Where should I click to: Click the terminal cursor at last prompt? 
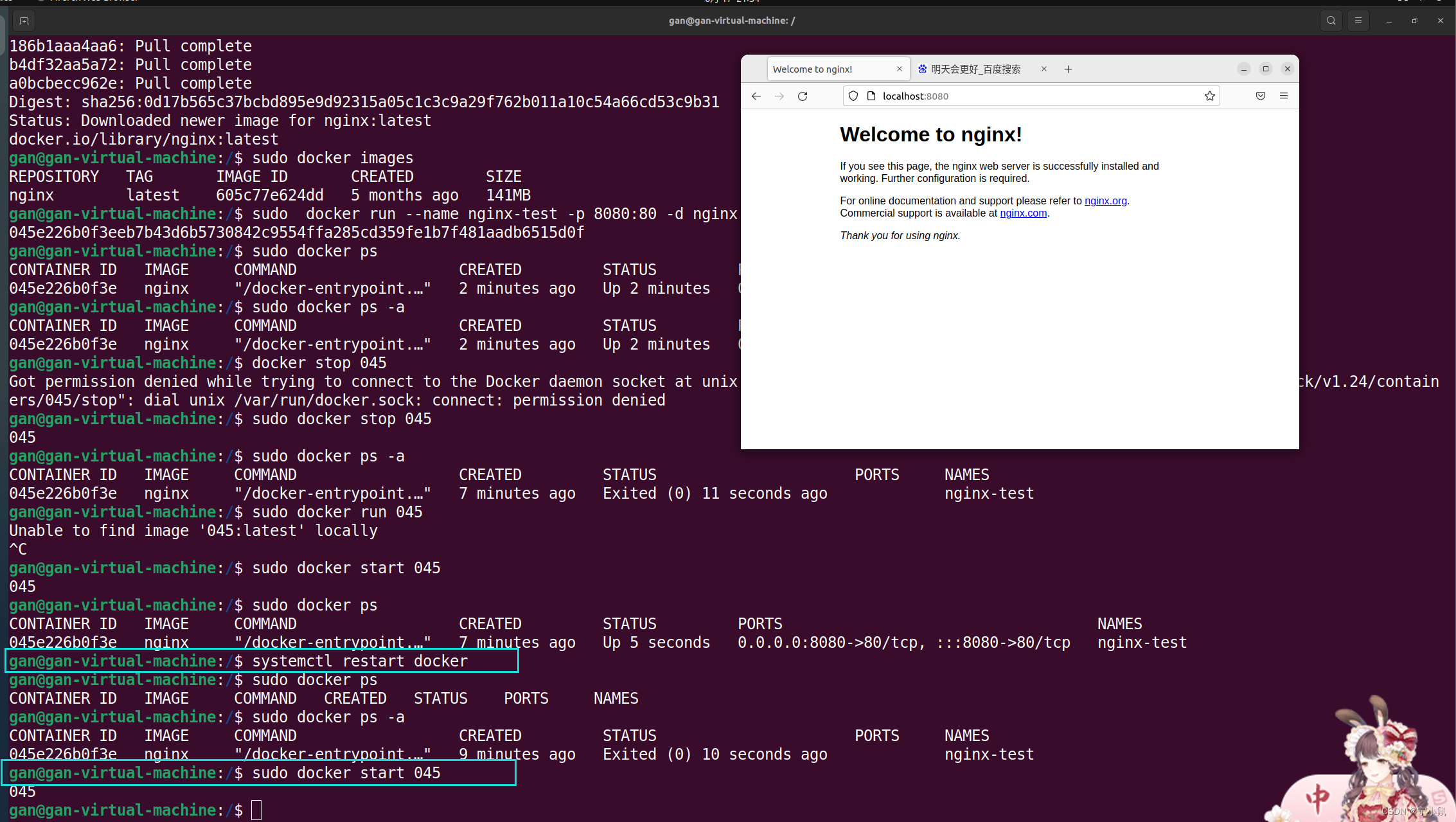(x=256, y=810)
